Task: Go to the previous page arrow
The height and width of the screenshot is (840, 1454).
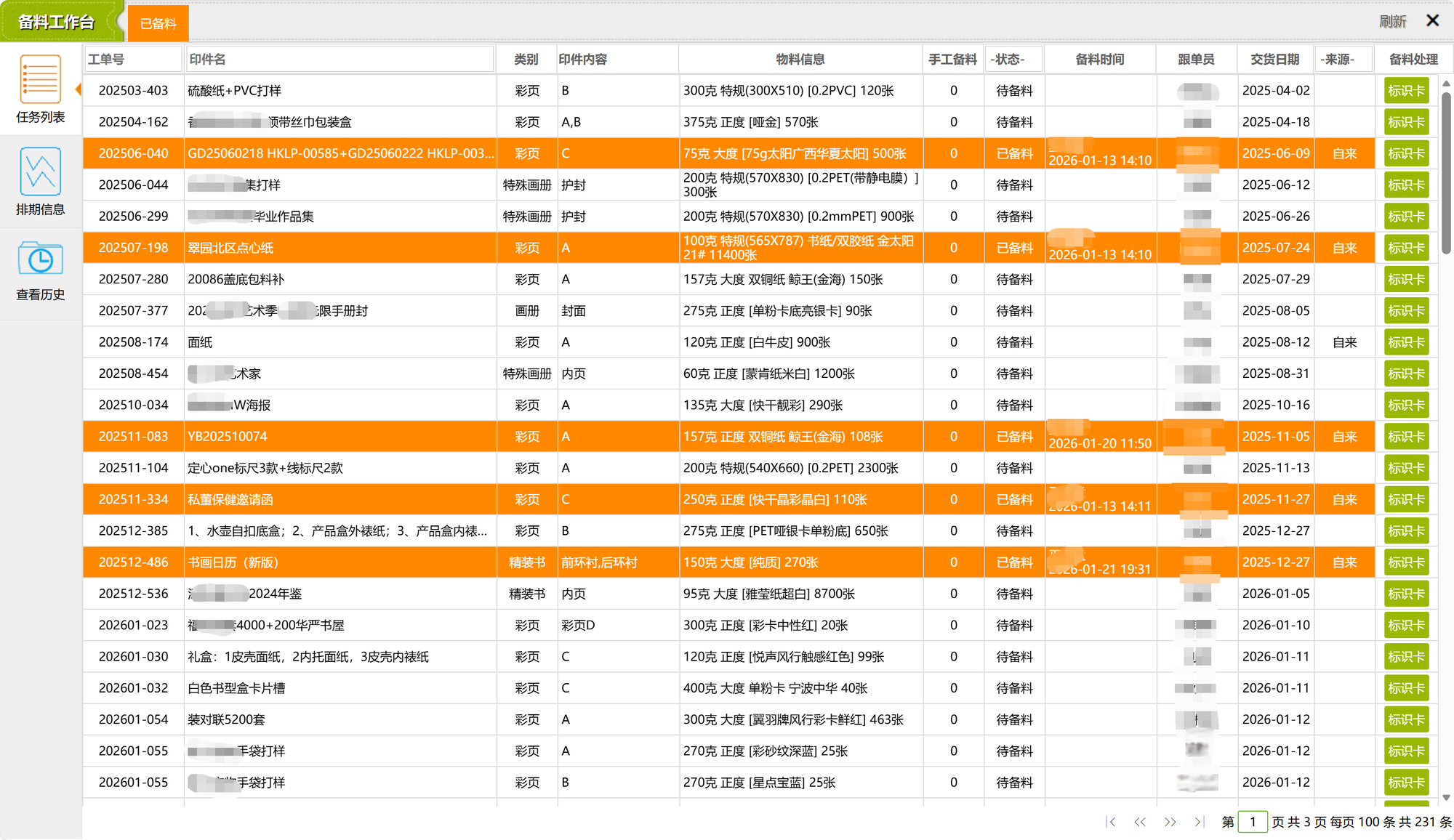Action: (x=1139, y=822)
